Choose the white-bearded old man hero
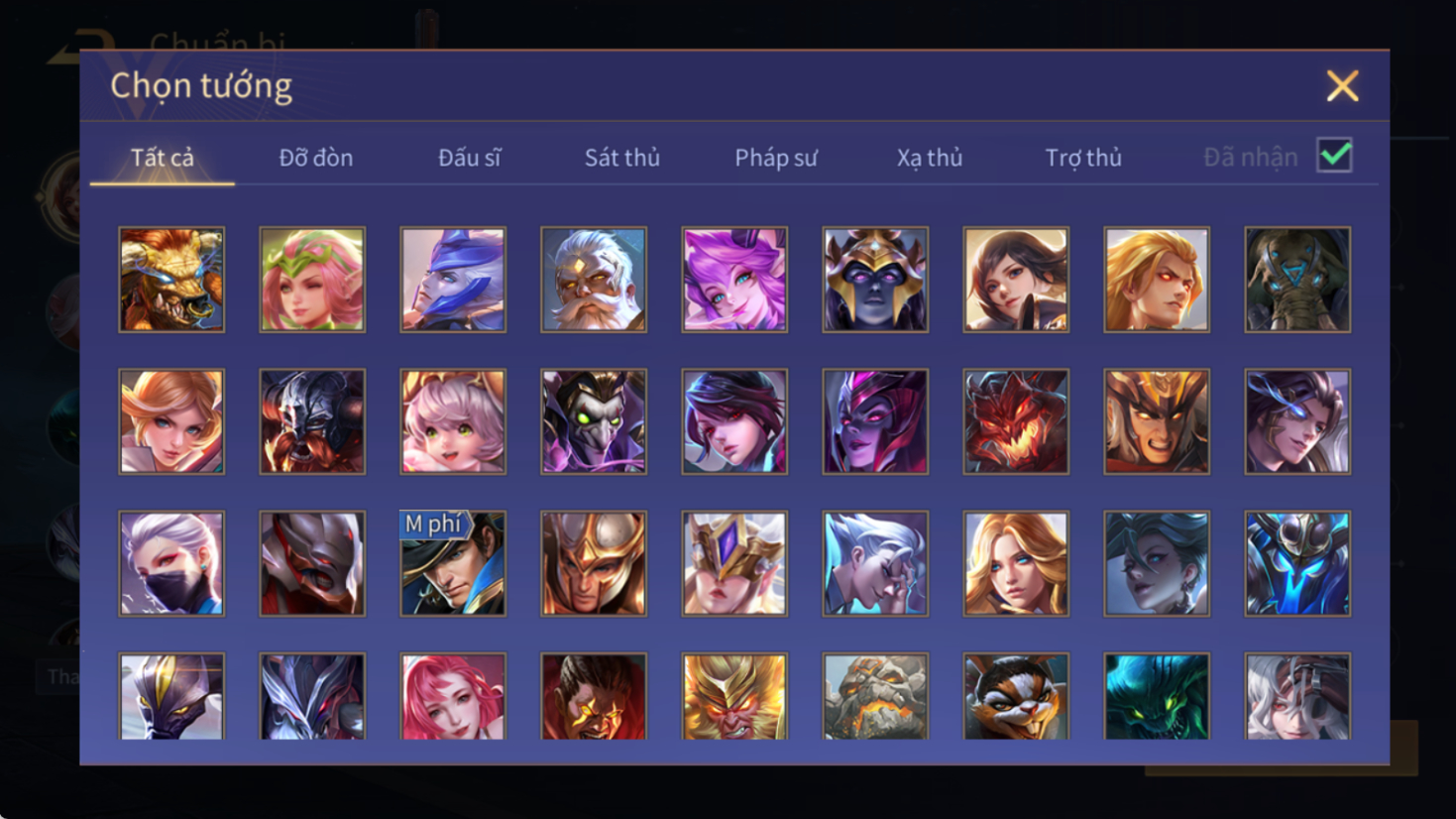The height and width of the screenshot is (819, 1456). [594, 280]
